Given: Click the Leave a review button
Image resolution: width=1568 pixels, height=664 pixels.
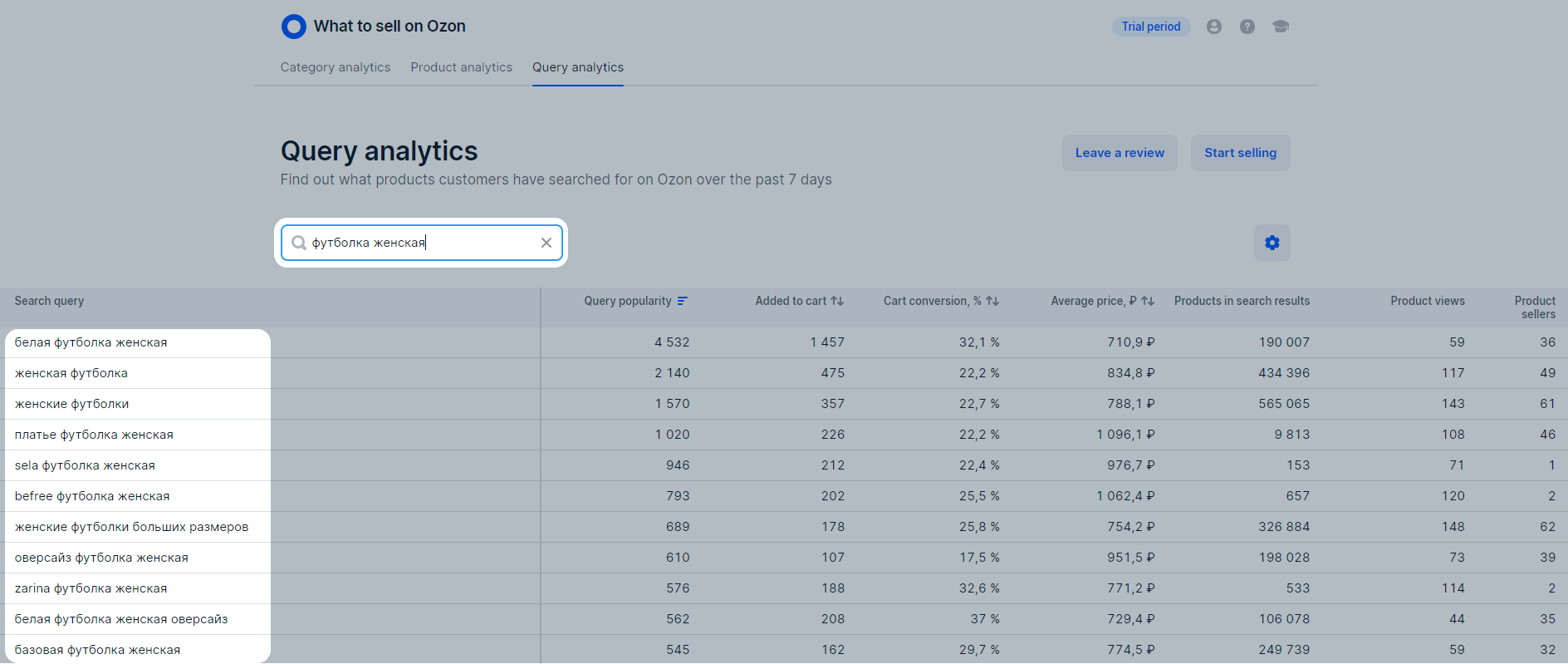Looking at the screenshot, I should tap(1119, 153).
